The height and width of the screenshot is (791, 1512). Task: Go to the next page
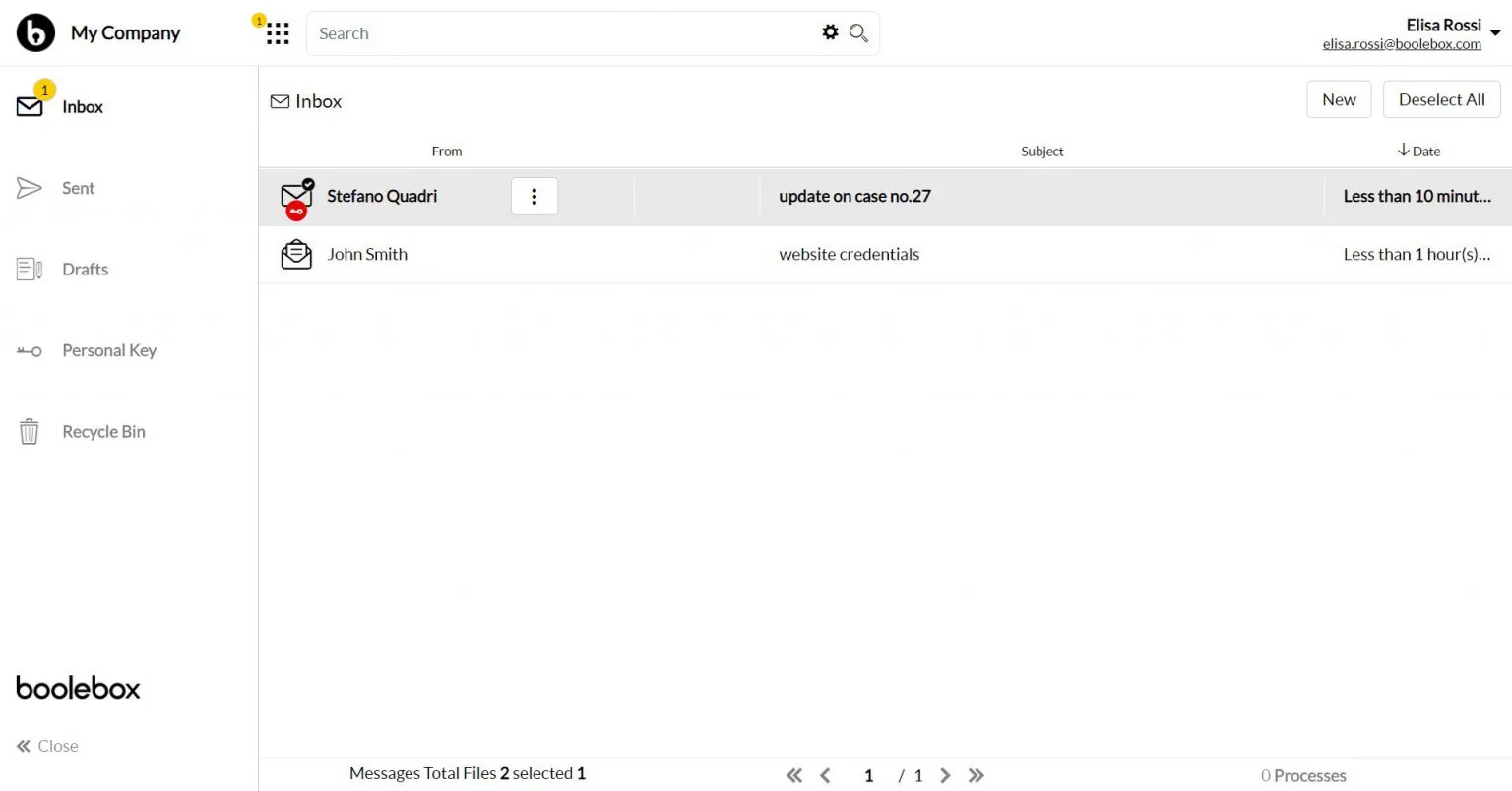945,776
